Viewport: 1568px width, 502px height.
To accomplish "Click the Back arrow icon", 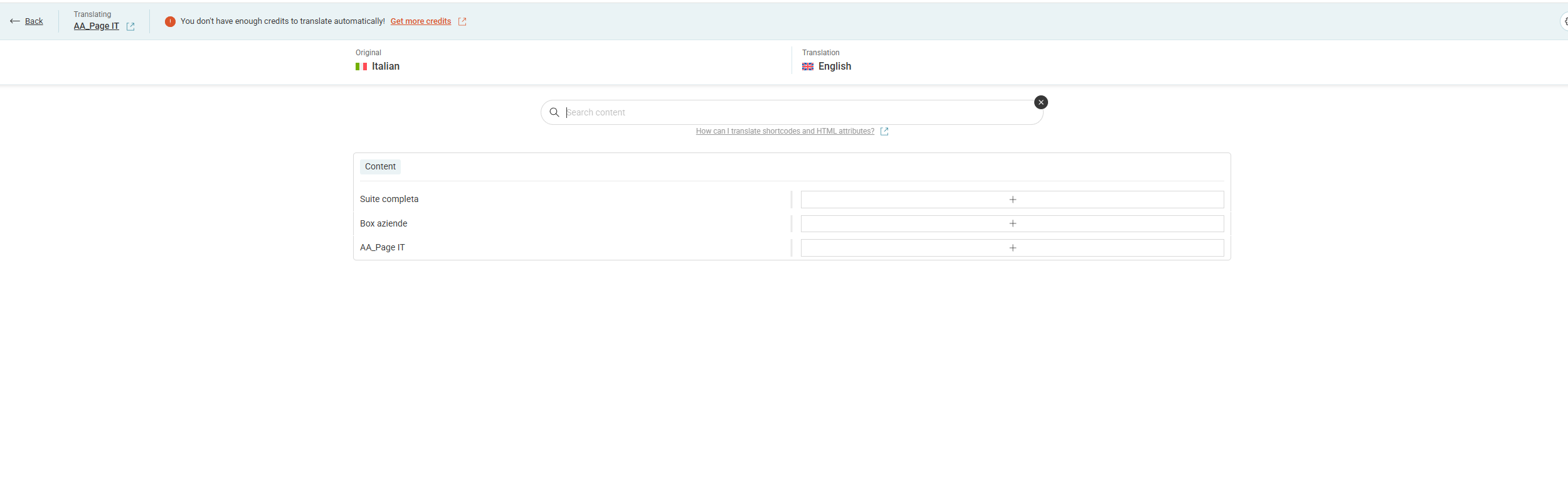I will [15, 21].
